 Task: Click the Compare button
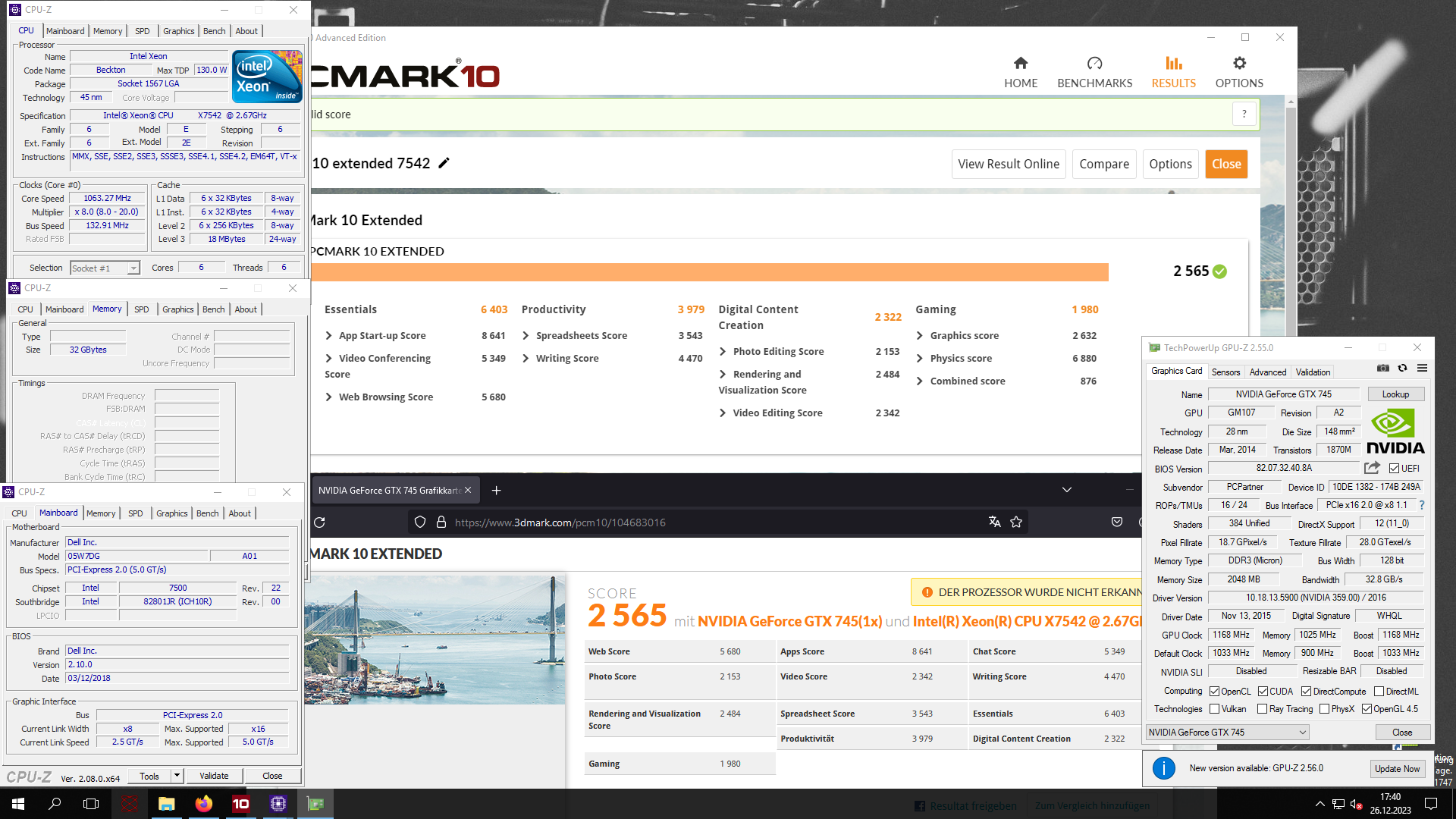pyautogui.click(x=1104, y=164)
